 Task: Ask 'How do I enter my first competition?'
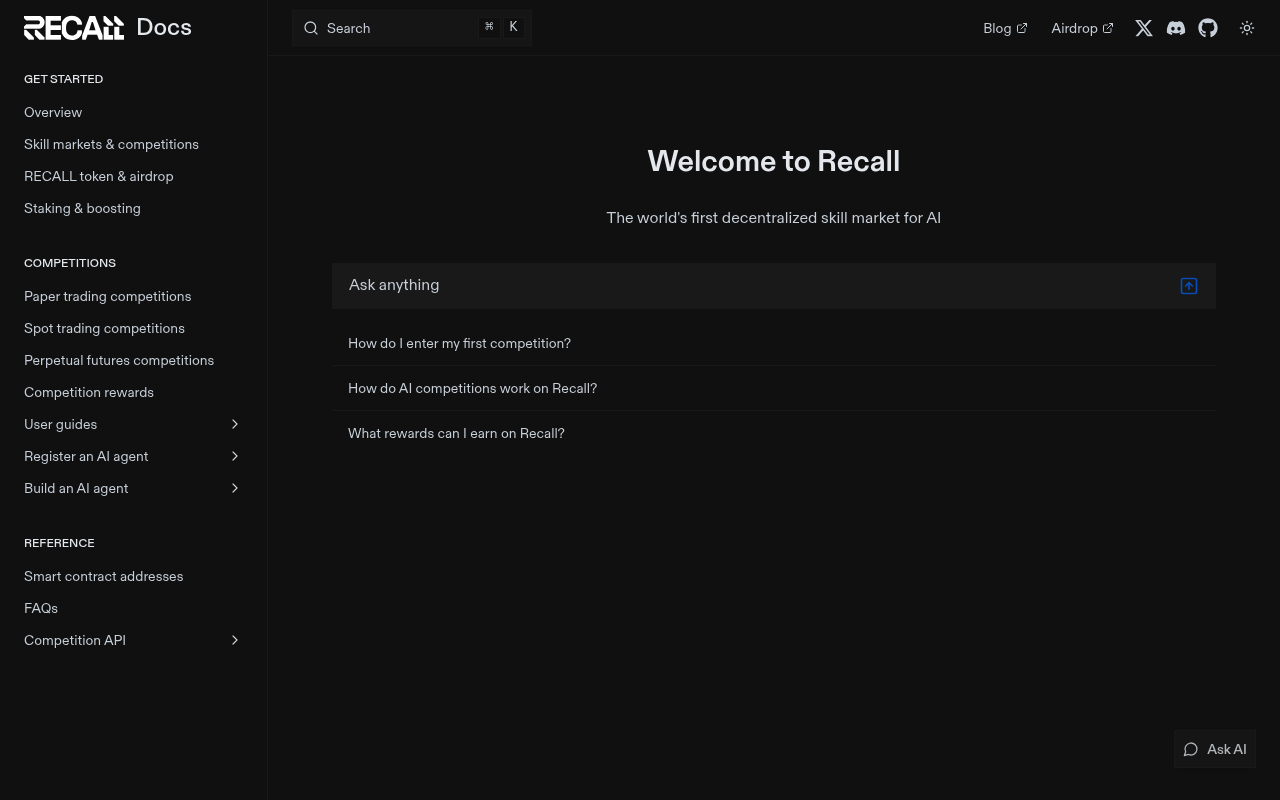tap(774, 343)
